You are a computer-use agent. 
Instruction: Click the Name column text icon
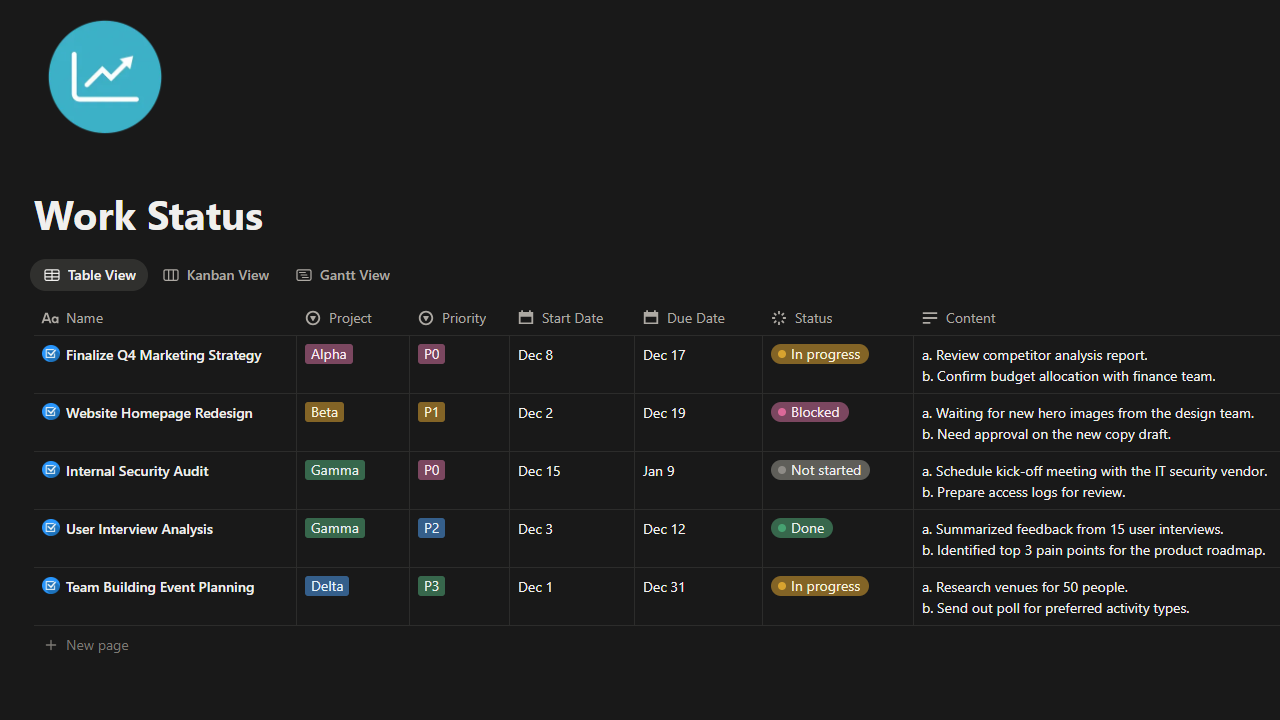coord(50,318)
